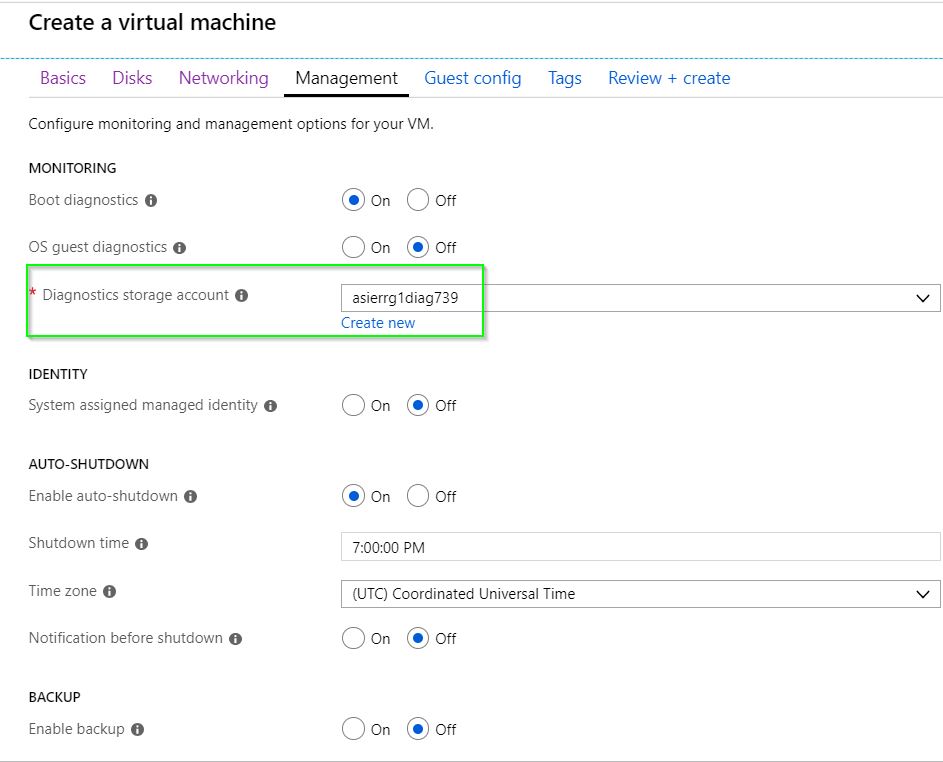Viewport: 943px width, 762px height.
Task: Click info icon beside OS guest diagnostics
Action: coord(179,248)
